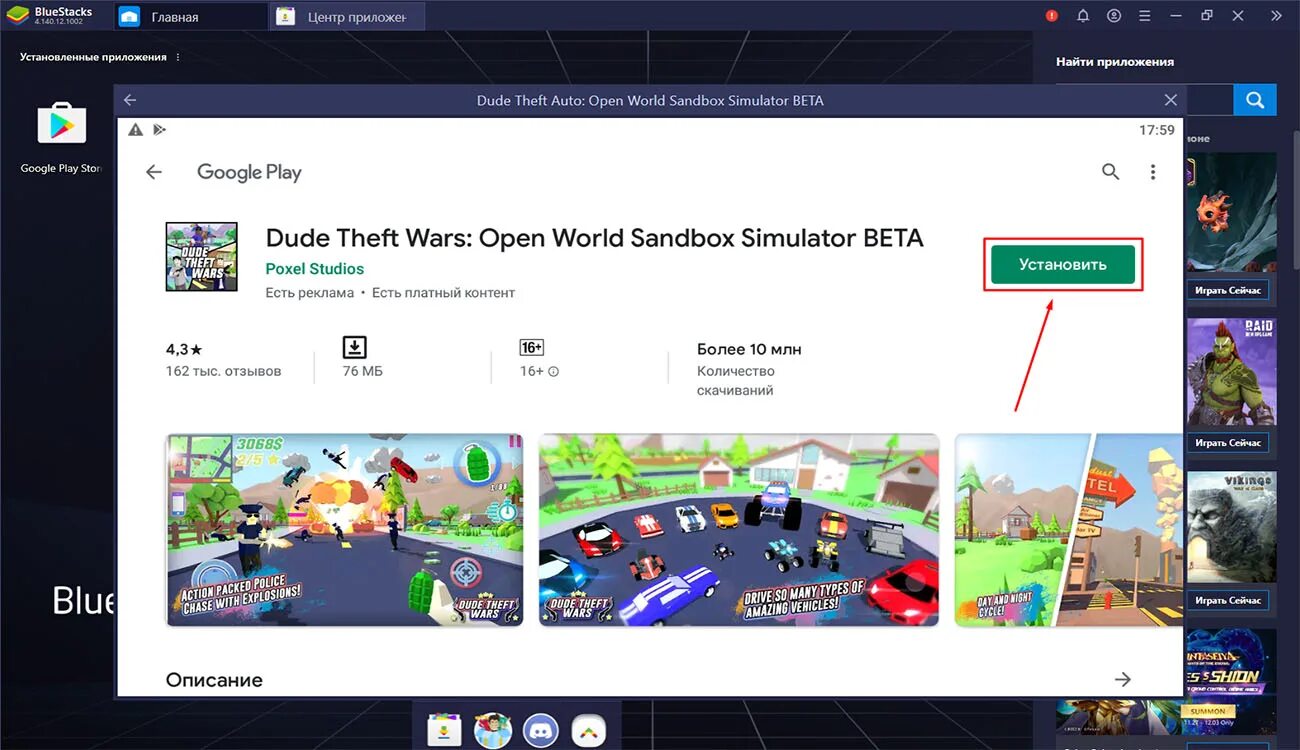The width and height of the screenshot is (1300, 750).
Task: Minimize the BlueStacks window
Action: tap(1176, 16)
